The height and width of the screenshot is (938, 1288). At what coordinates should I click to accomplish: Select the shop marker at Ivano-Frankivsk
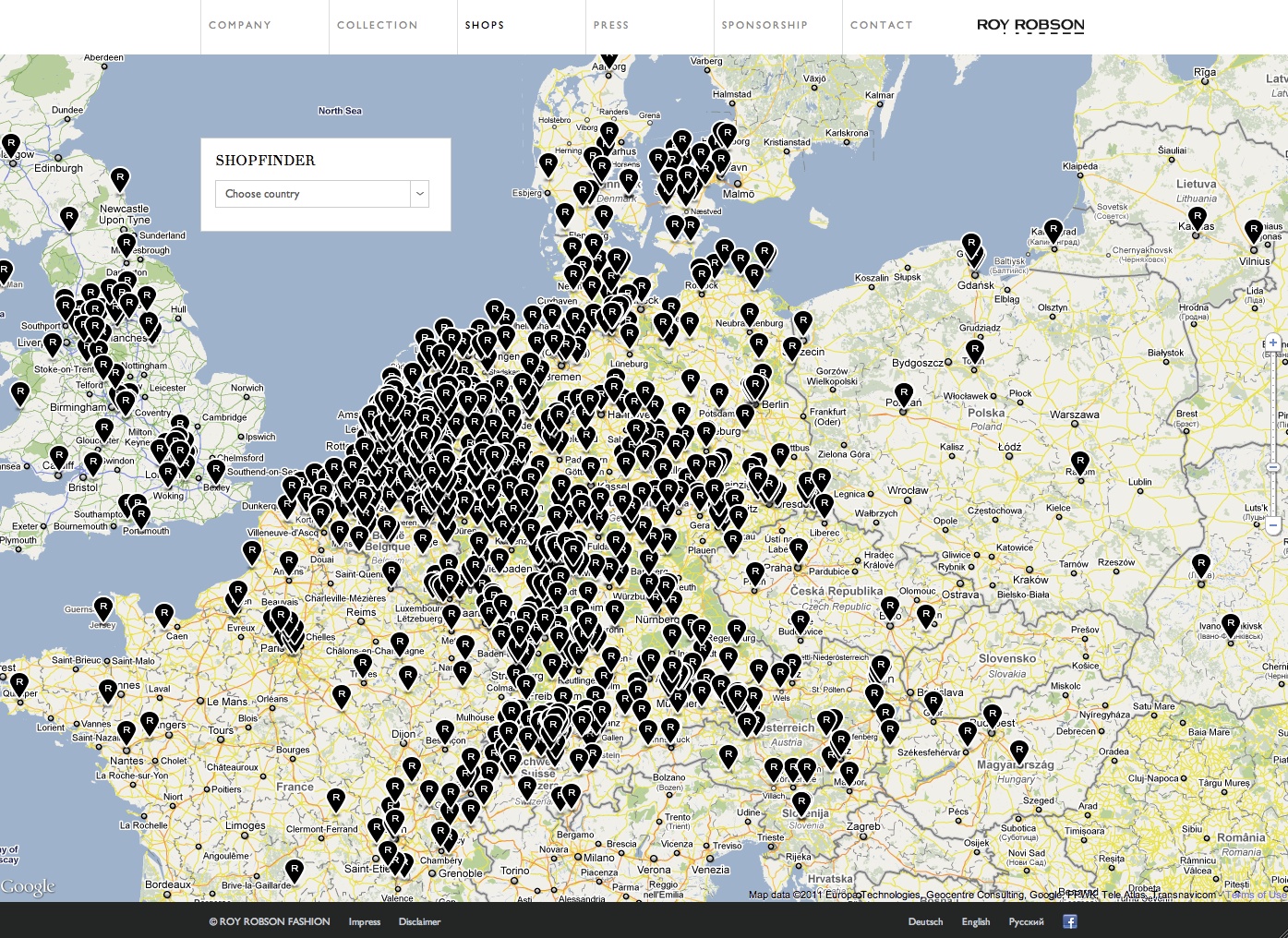point(1230,625)
